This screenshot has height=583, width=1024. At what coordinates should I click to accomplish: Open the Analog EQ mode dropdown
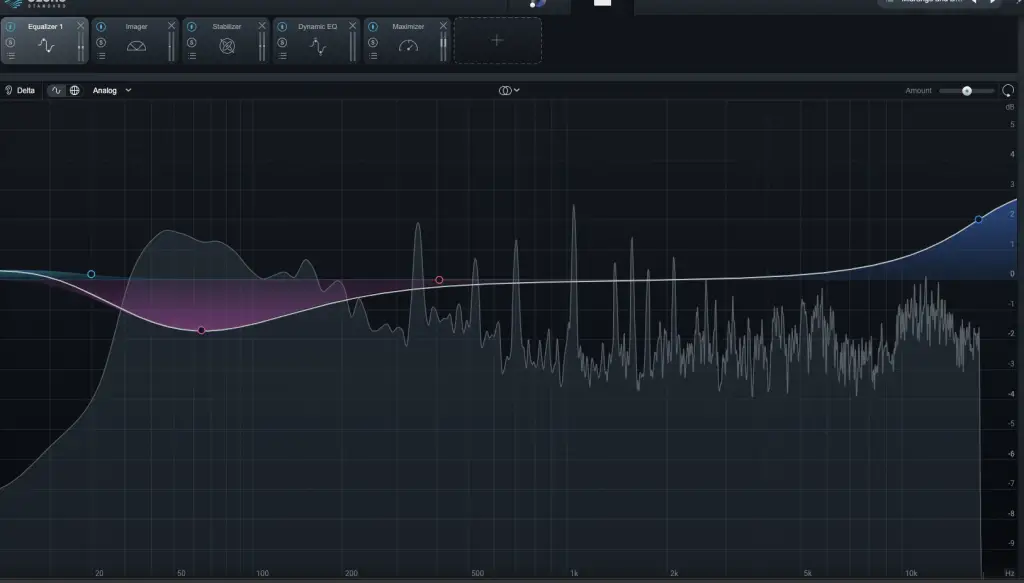[x=112, y=91]
